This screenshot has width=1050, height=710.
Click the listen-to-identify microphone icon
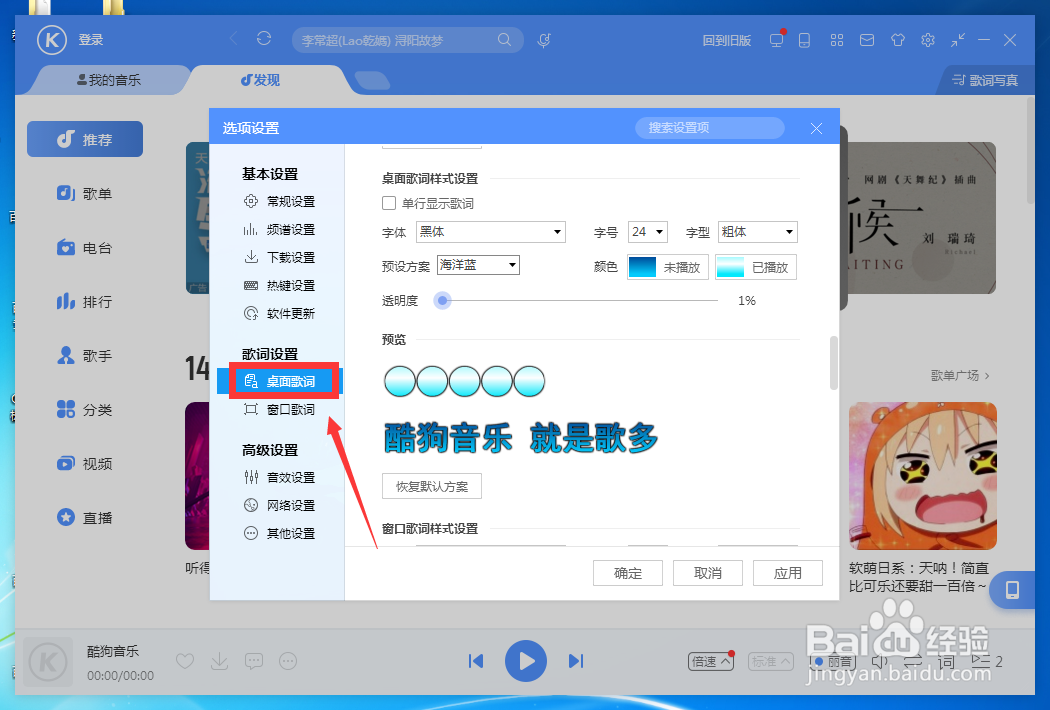coord(544,40)
